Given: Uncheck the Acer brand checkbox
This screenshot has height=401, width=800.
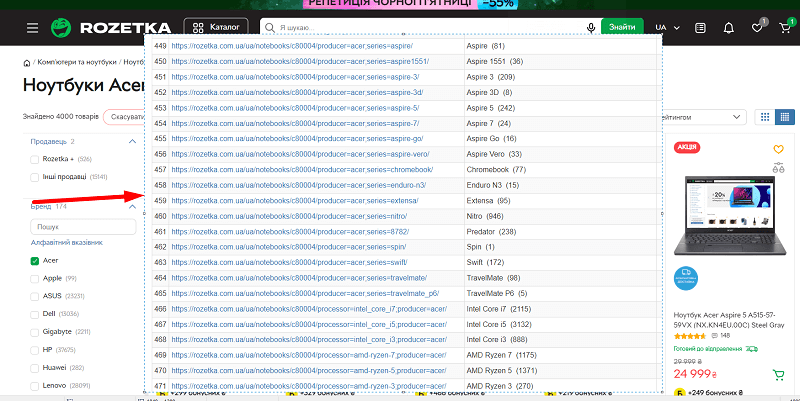Looking at the screenshot, I should point(35,261).
